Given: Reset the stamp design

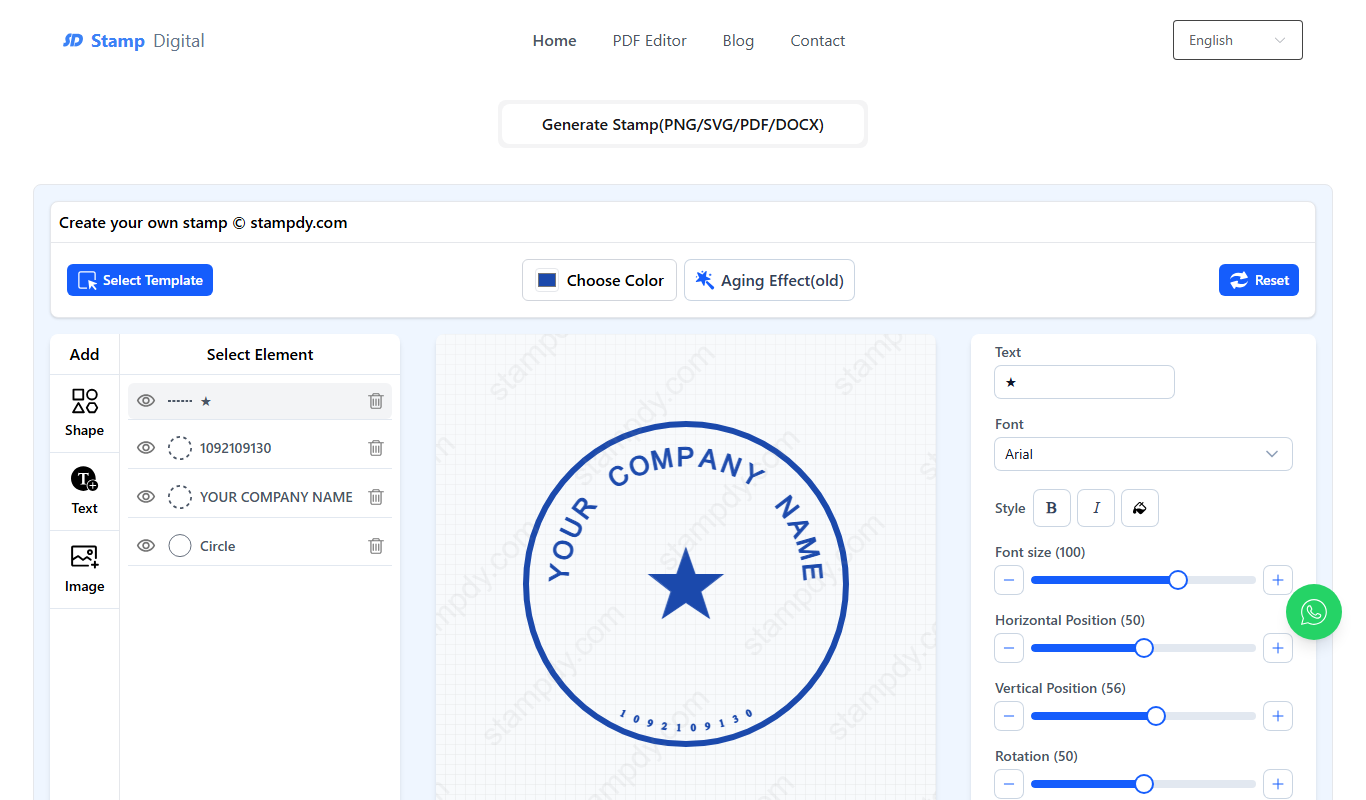Looking at the screenshot, I should click(1259, 280).
